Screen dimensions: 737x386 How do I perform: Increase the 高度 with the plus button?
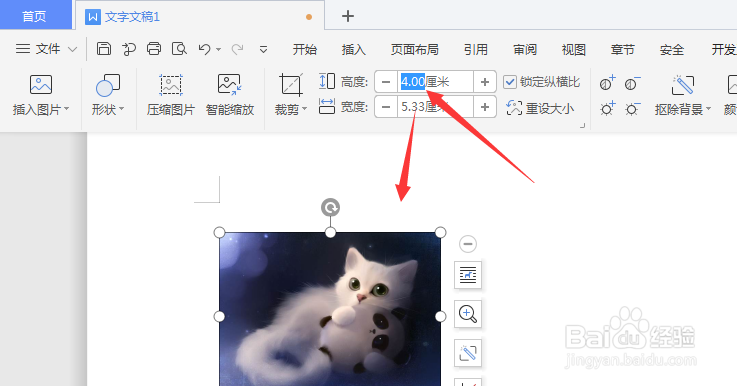(x=485, y=82)
